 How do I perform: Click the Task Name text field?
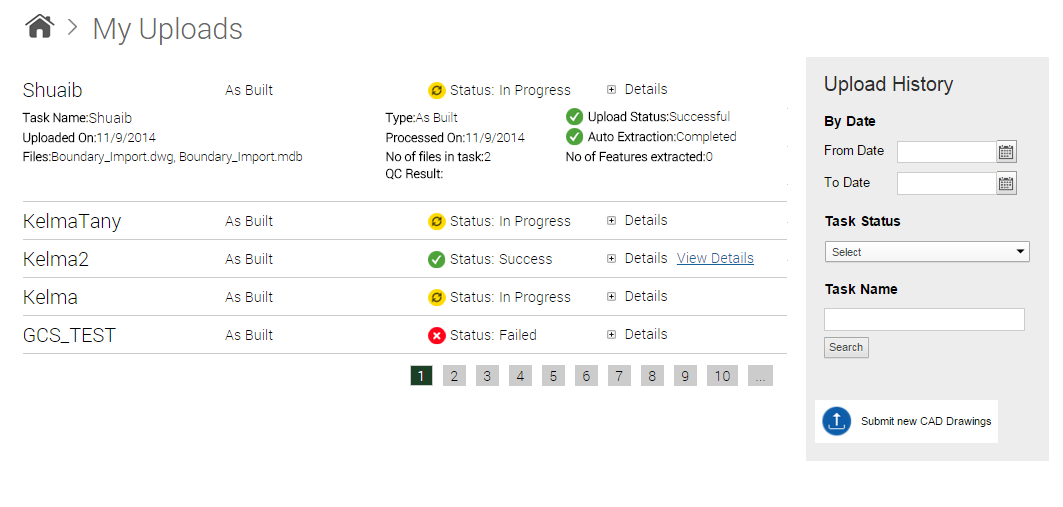[x=924, y=320]
